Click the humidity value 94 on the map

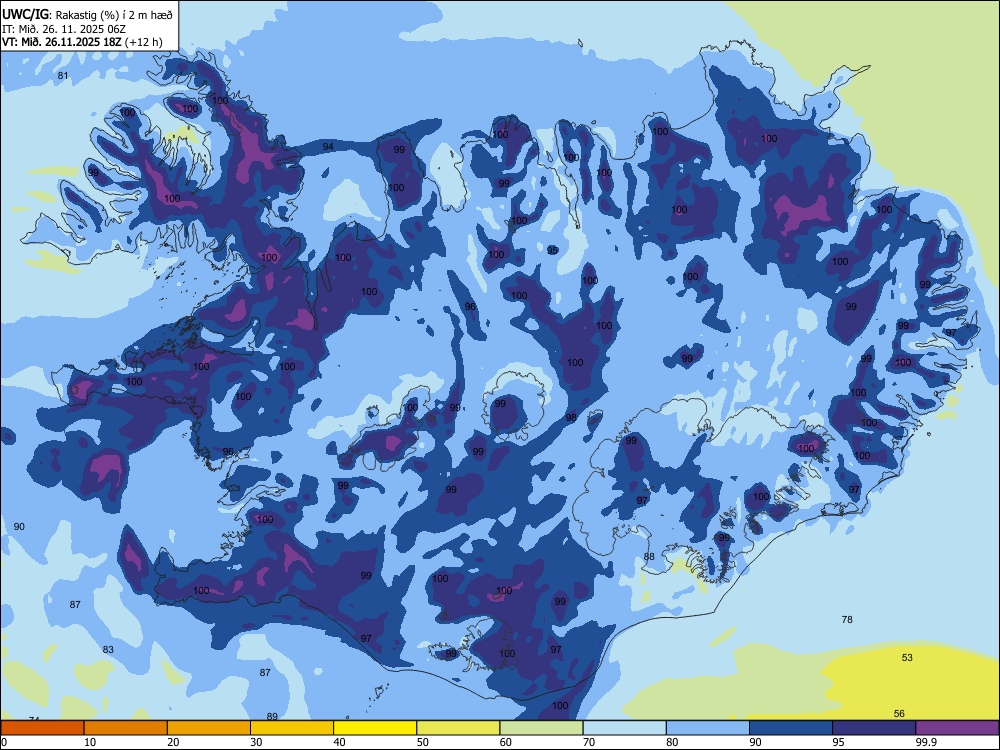328,147
